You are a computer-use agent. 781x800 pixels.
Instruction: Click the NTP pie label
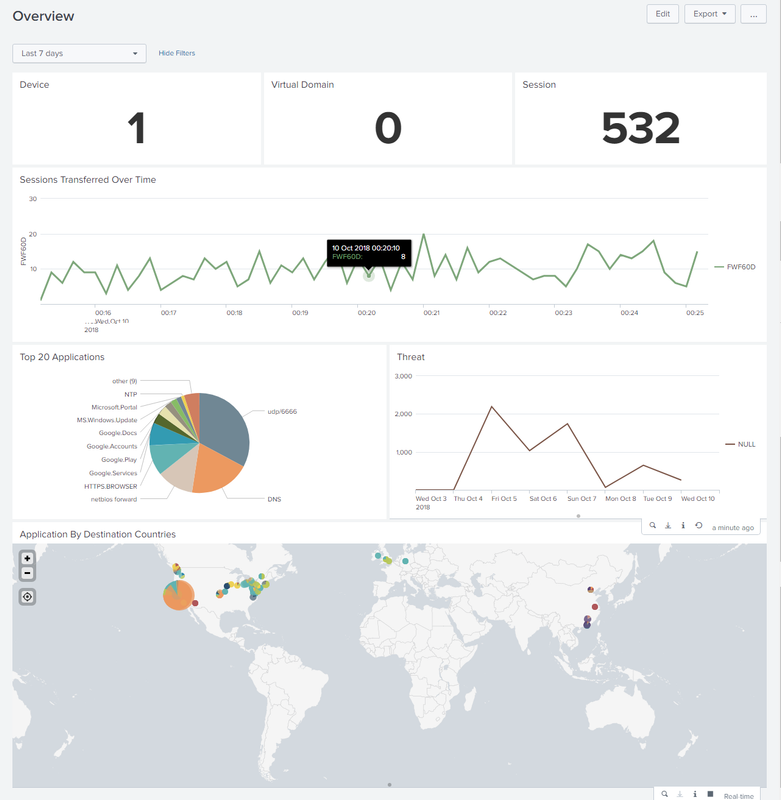[131, 394]
